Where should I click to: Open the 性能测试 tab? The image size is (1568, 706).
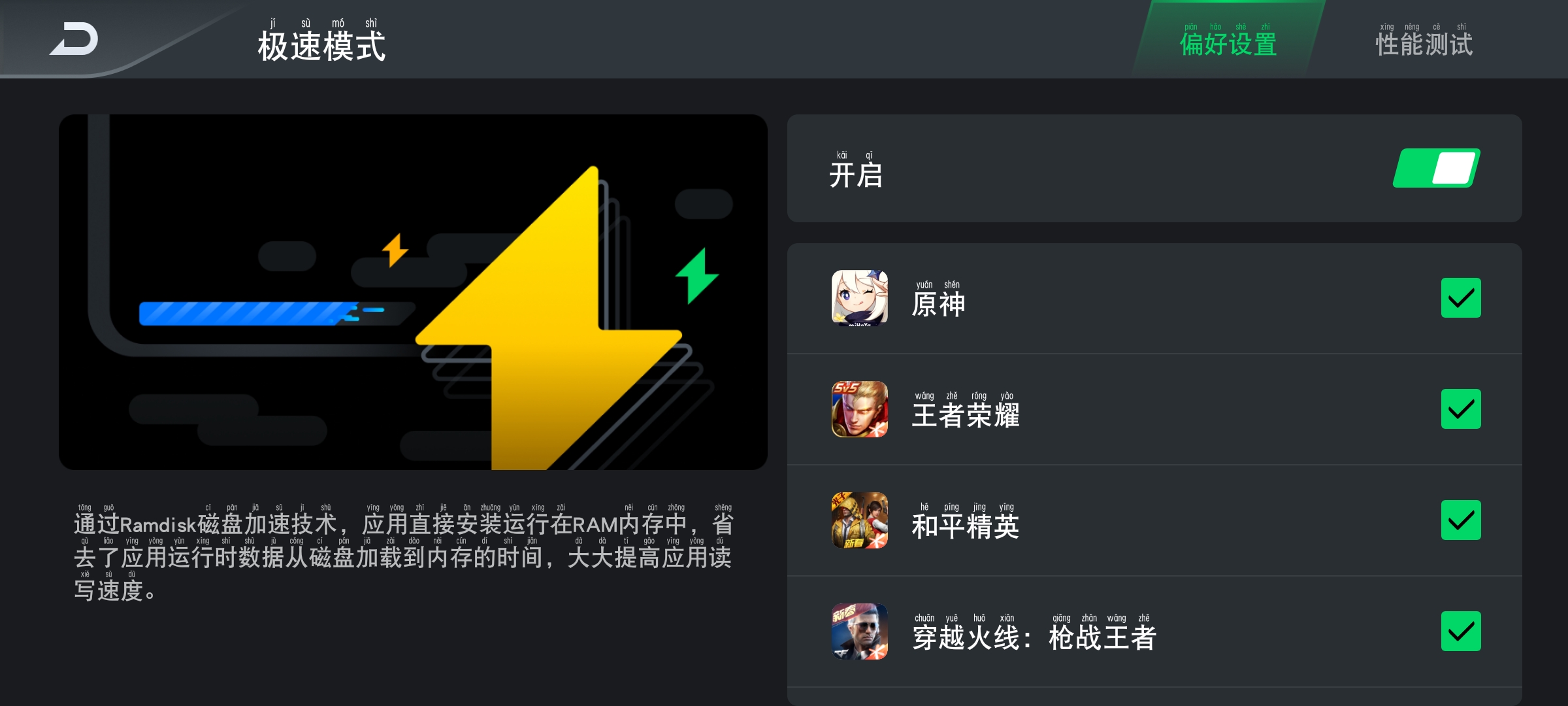(1424, 41)
